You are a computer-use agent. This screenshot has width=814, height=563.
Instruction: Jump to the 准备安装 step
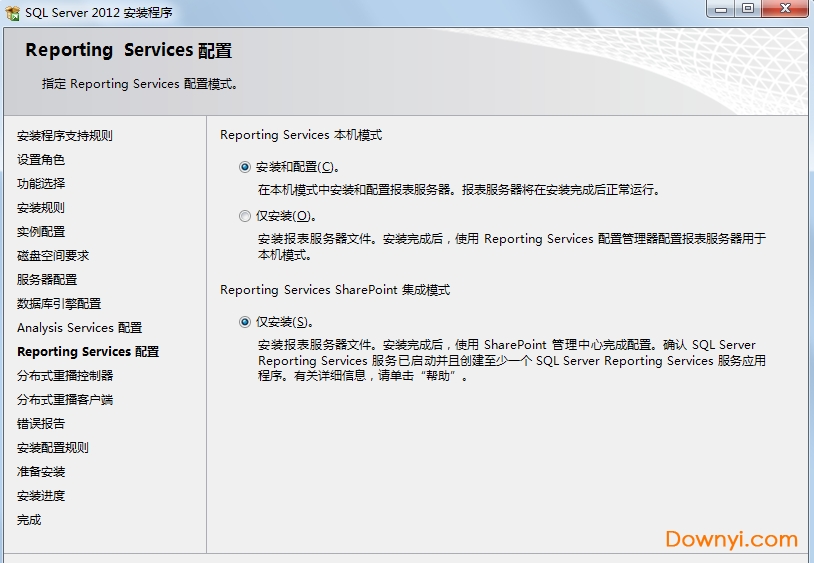click(x=41, y=472)
